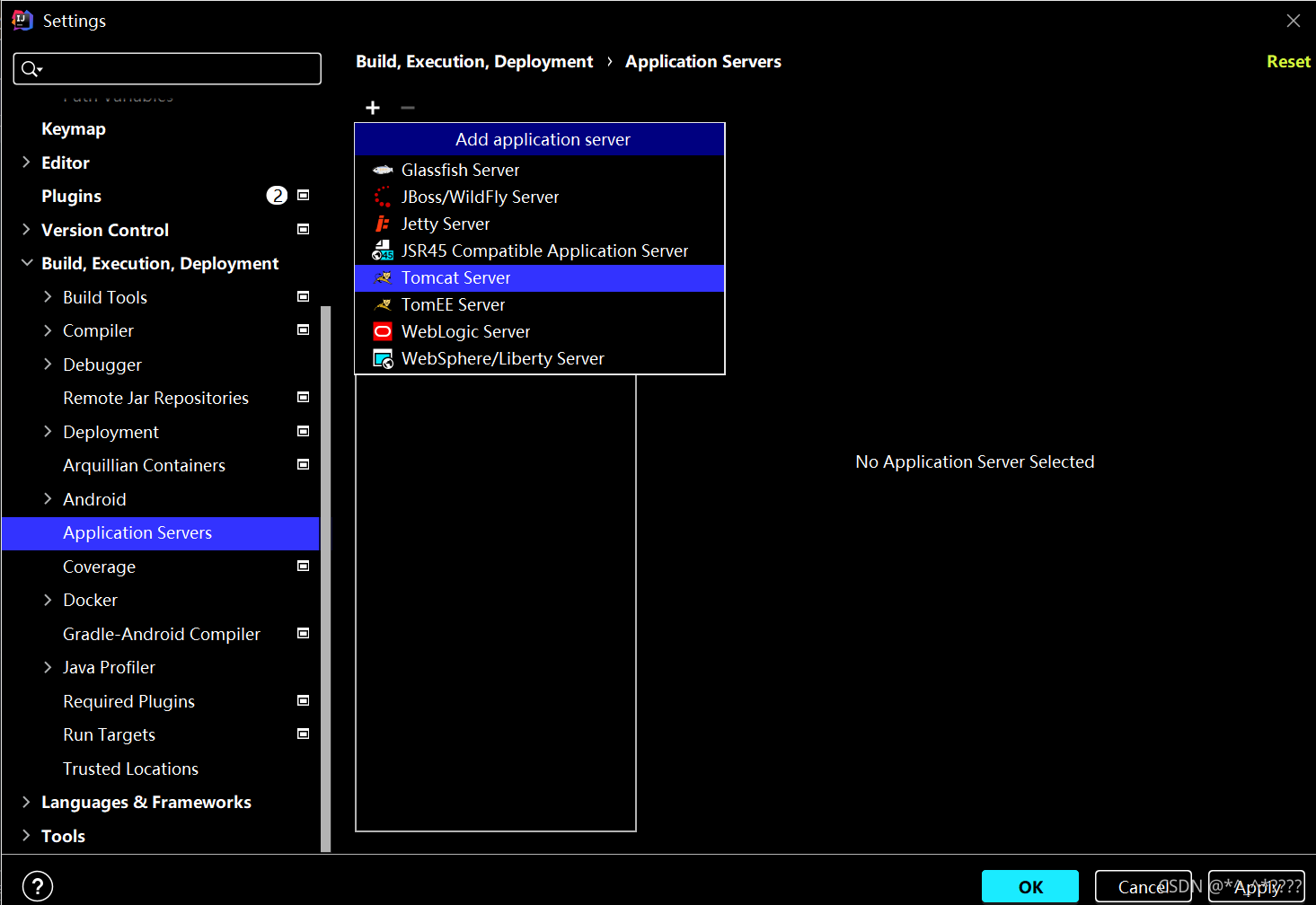This screenshot has height=905, width=1316.
Task: Click the WebLogic Server red icon
Action: coord(383,331)
